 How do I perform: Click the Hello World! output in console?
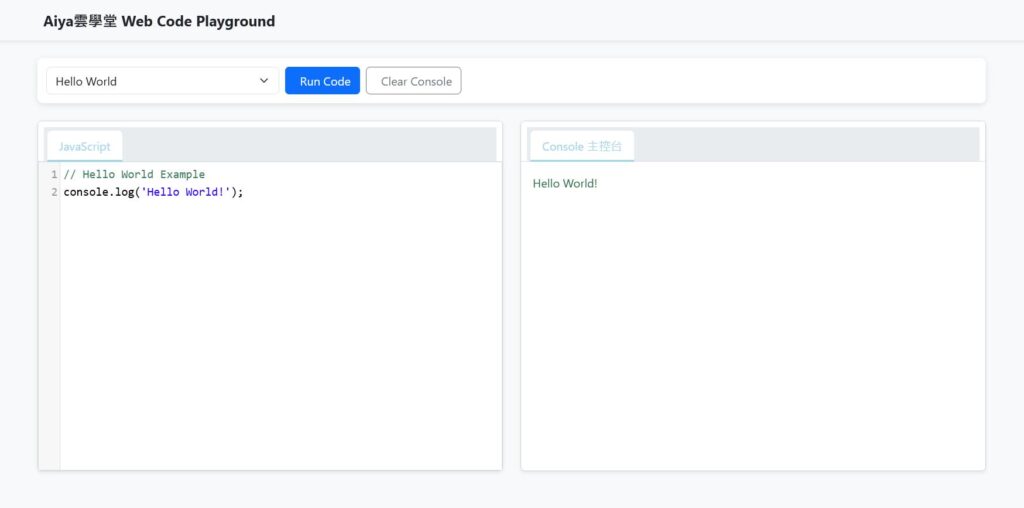(x=565, y=184)
